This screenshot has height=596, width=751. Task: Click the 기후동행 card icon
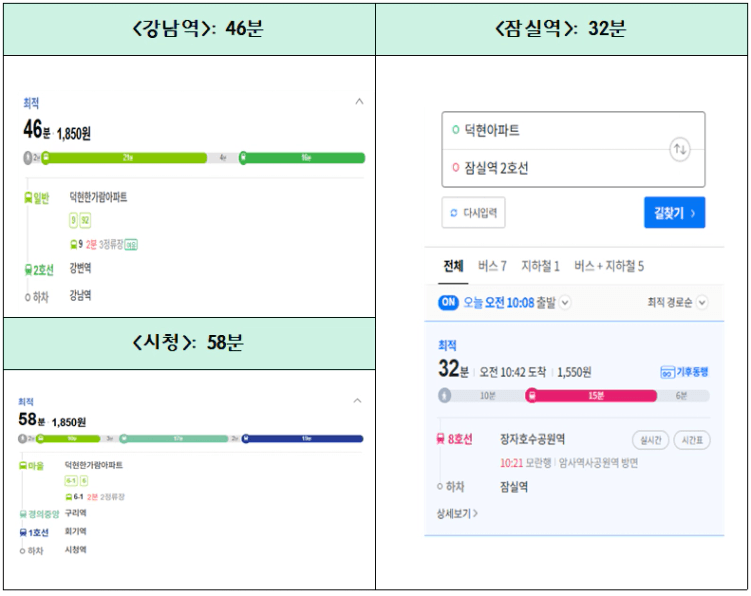coord(667,372)
